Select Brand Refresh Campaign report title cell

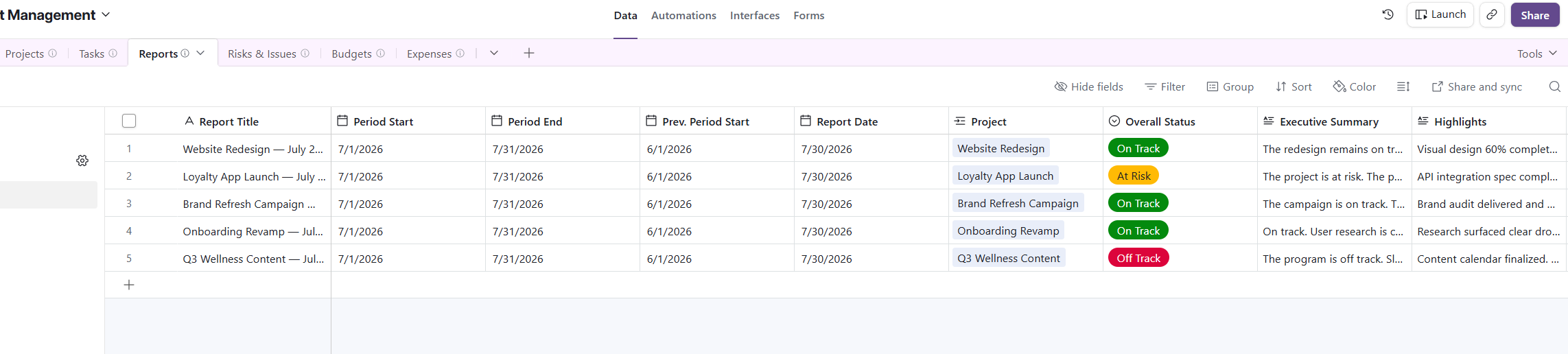coord(249,204)
